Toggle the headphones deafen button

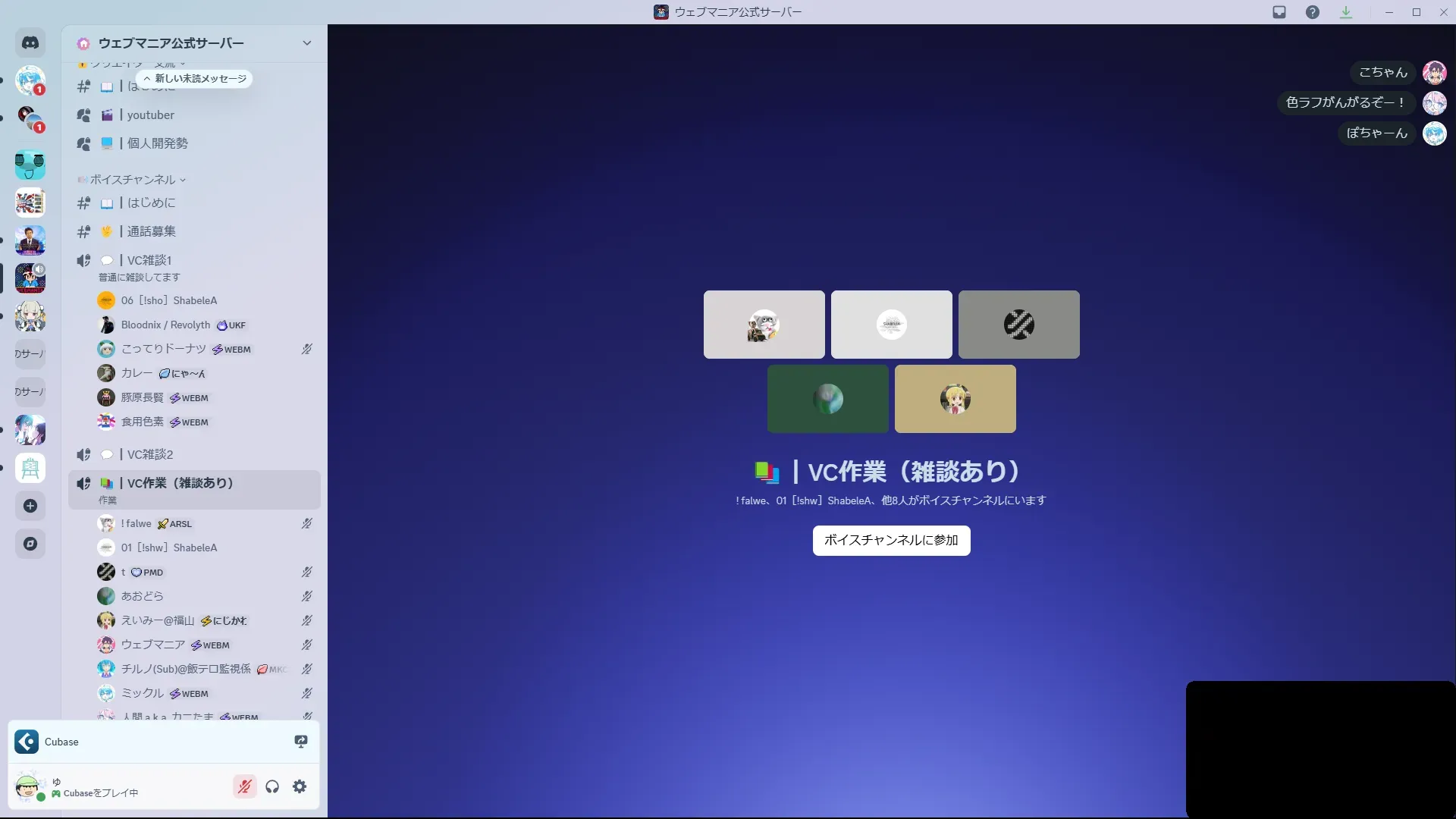point(272,786)
